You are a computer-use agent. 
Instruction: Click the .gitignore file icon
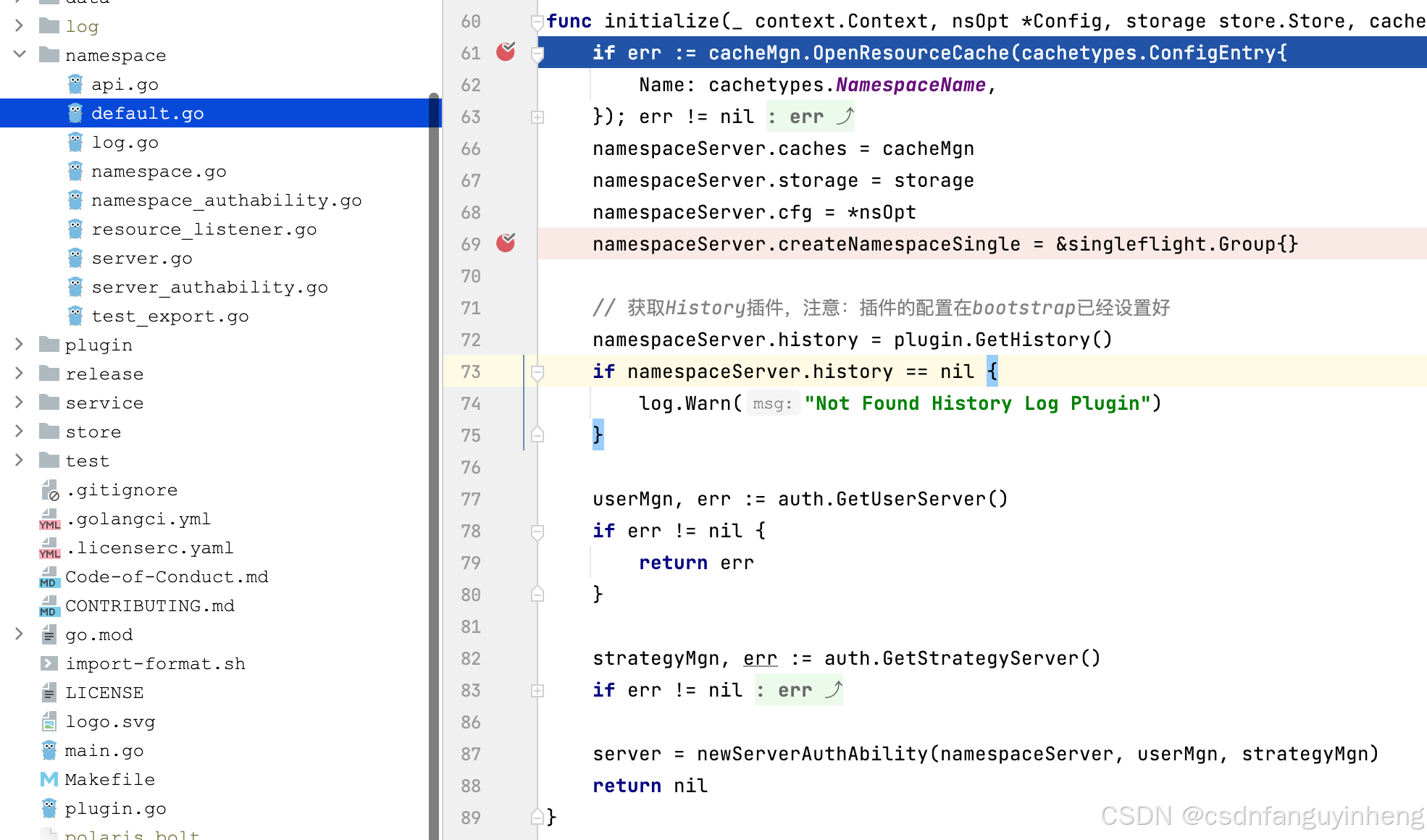(x=49, y=490)
